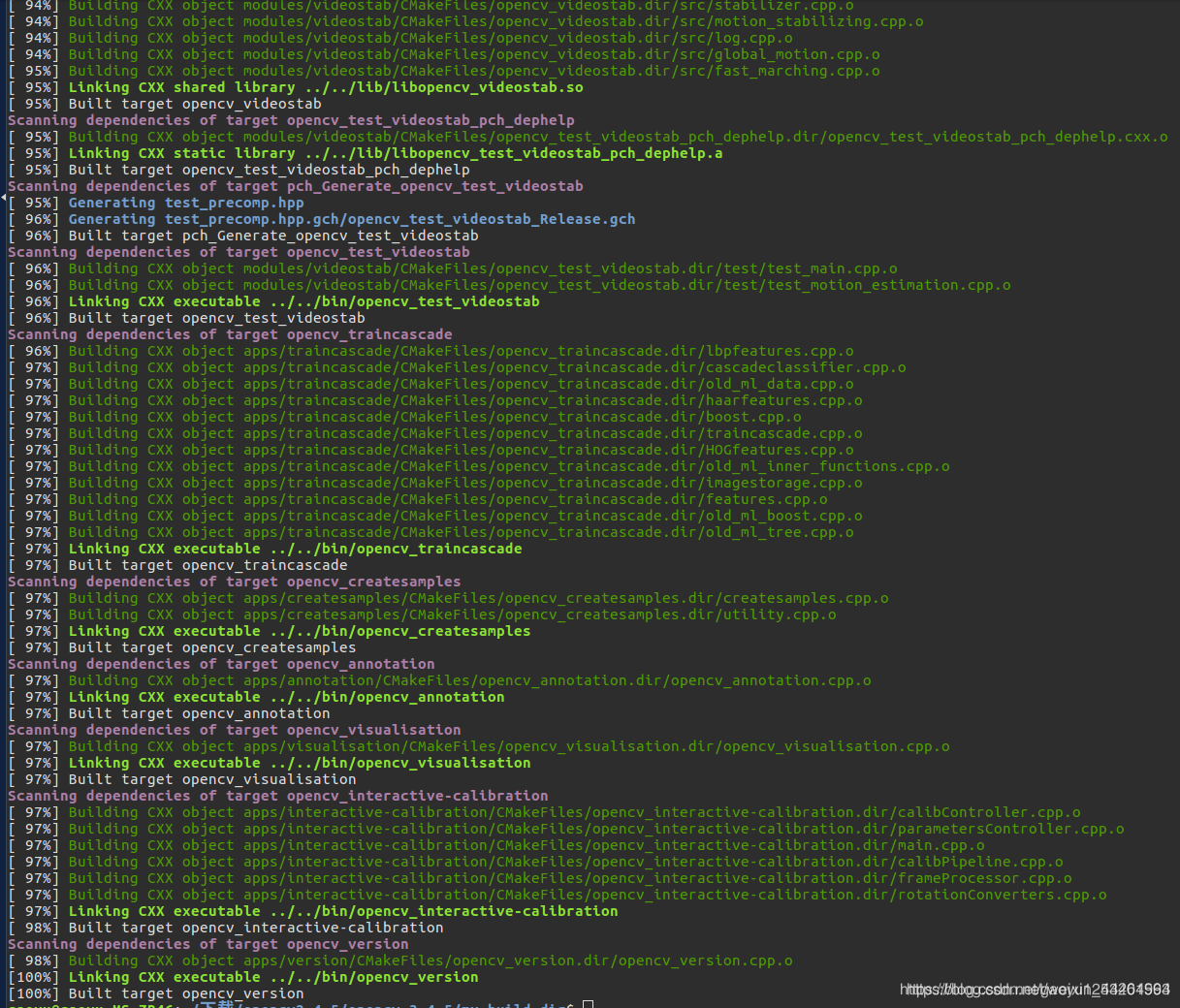
Task: Click '[ 96%] Built target opencv_test_videostab' line
Action: click(x=186, y=318)
